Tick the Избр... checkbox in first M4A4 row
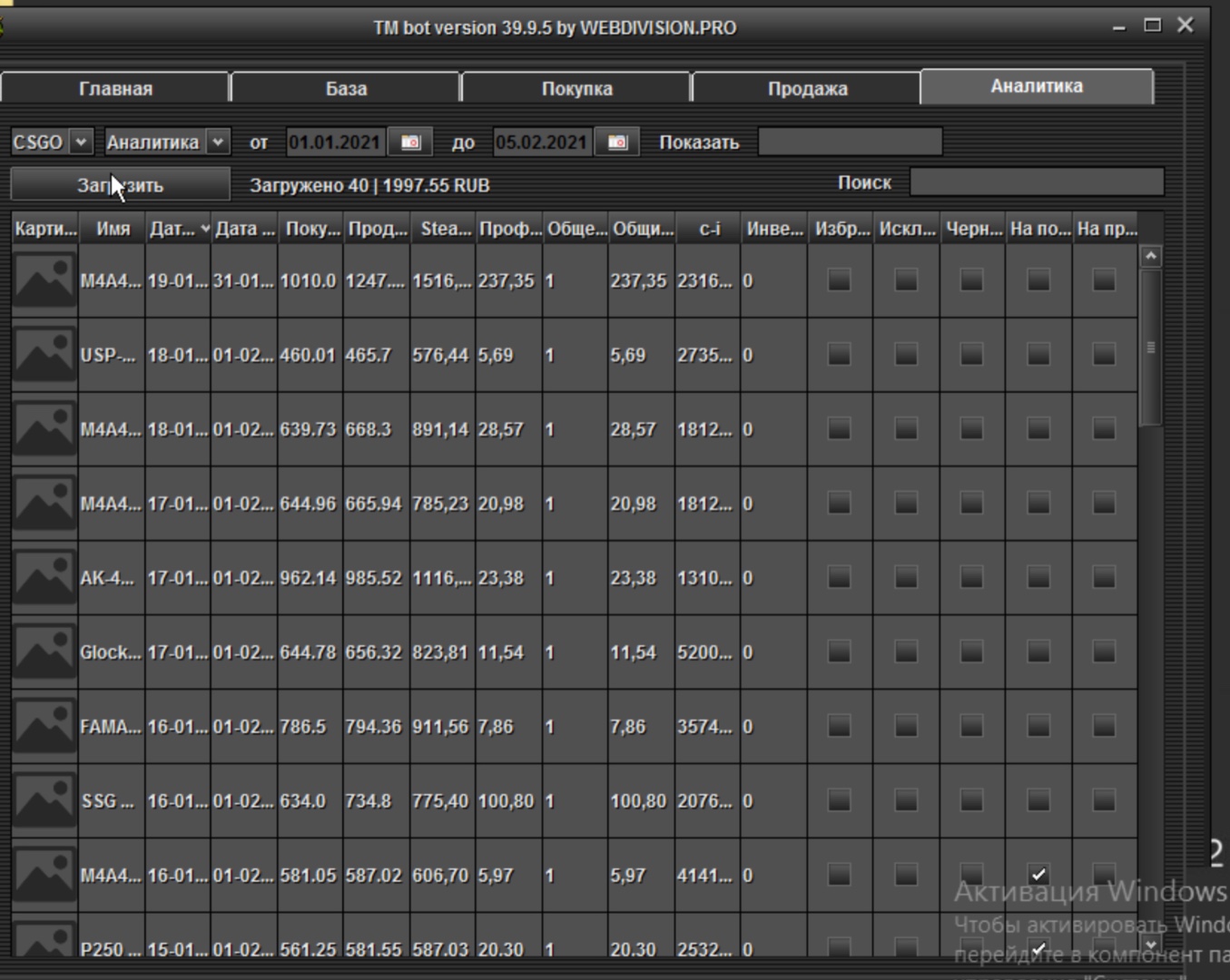1230x980 pixels. pyautogui.click(x=839, y=279)
